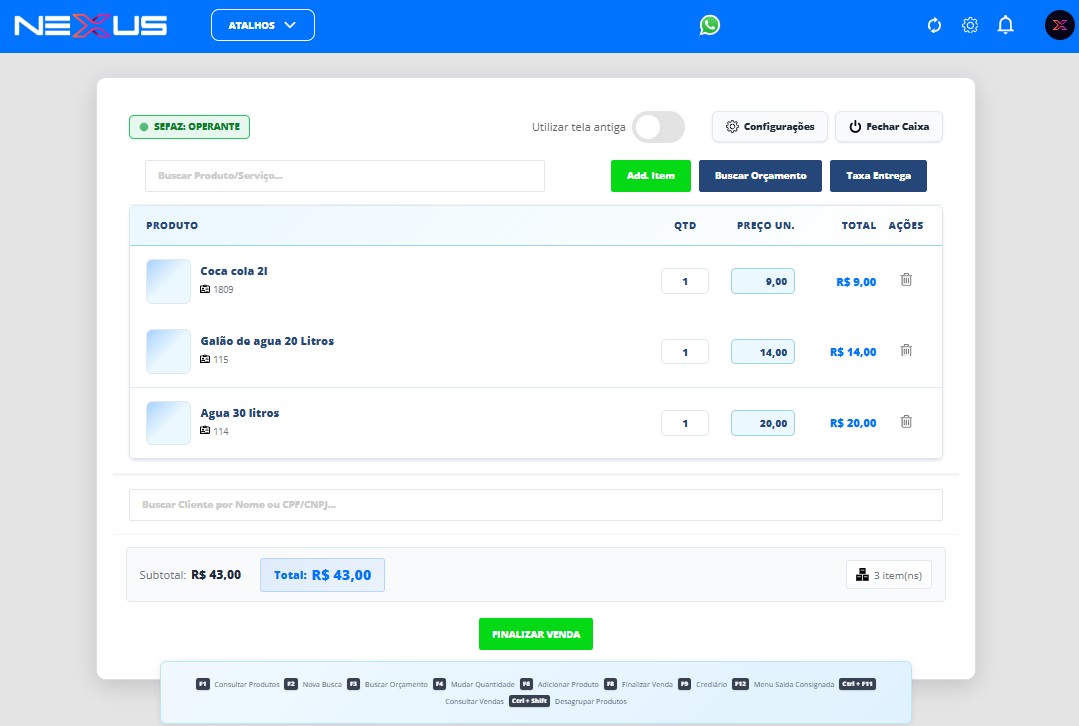The height and width of the screenshot is (726, 1079).
Task: Click the Taxa Entrega button
Action: click(x=878, y=176)
